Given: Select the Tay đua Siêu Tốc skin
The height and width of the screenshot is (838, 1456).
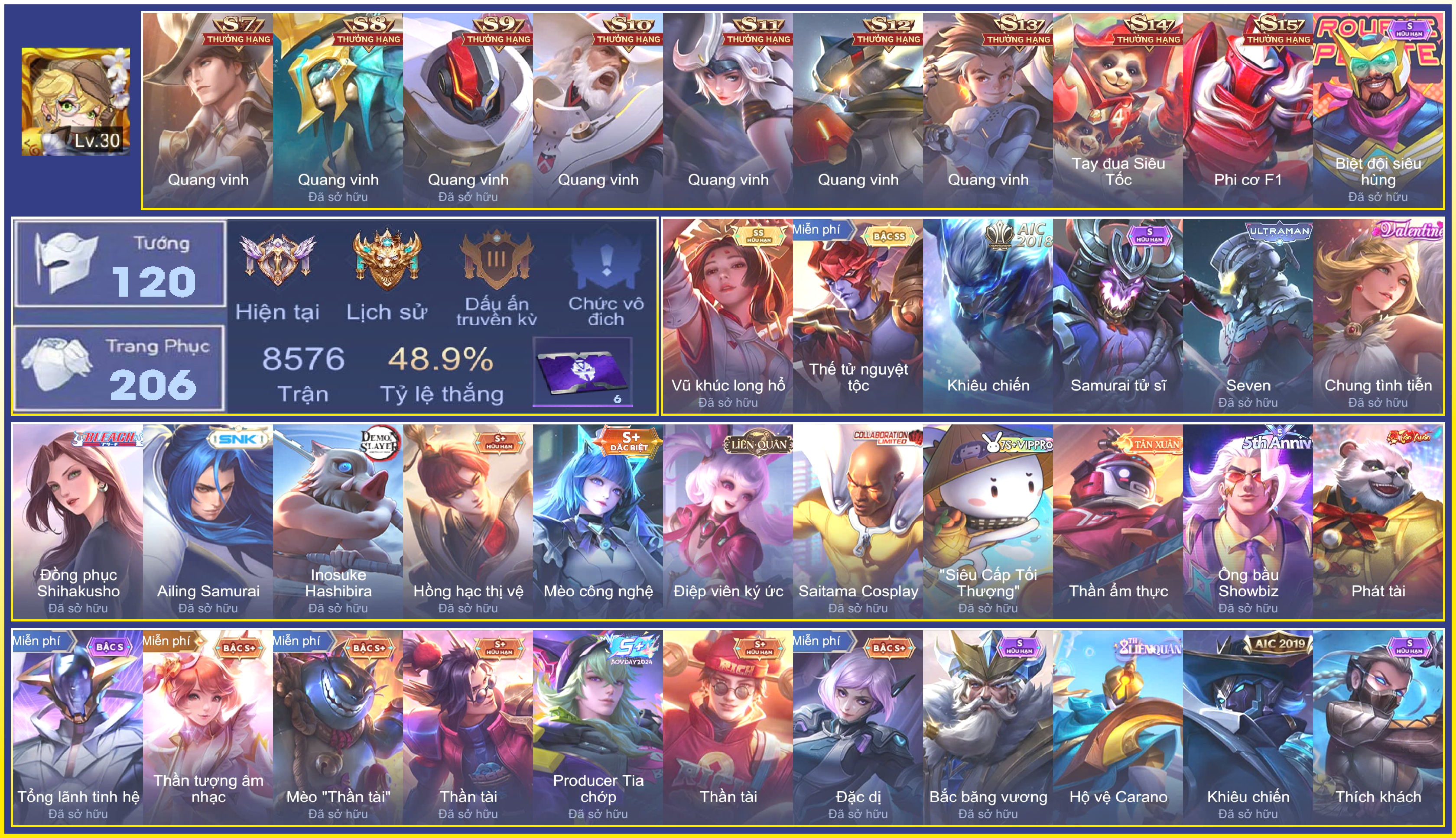Looking at the screenshot, I should coord(1118,110).
